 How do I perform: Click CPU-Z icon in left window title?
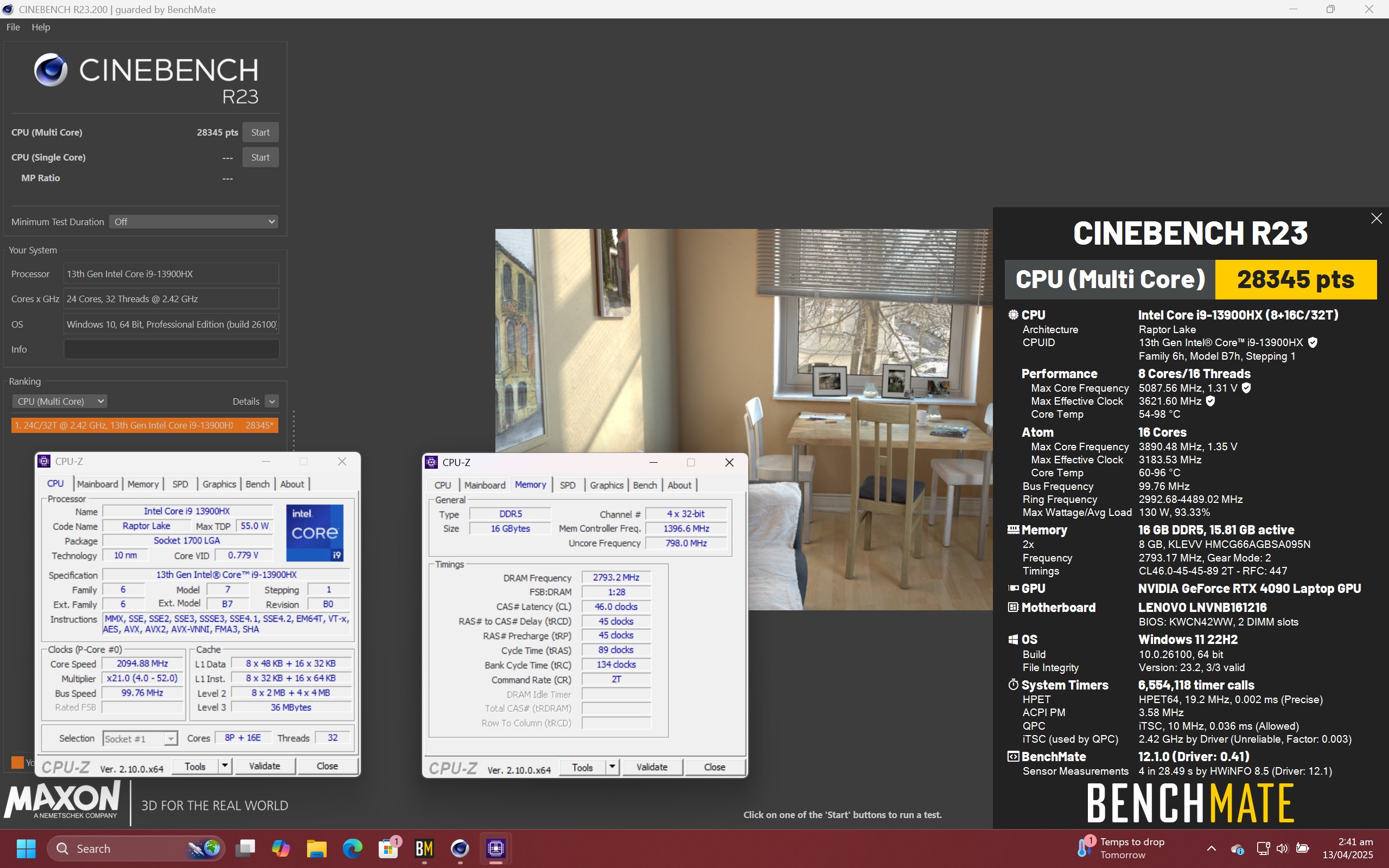click(x=43, y=461)
